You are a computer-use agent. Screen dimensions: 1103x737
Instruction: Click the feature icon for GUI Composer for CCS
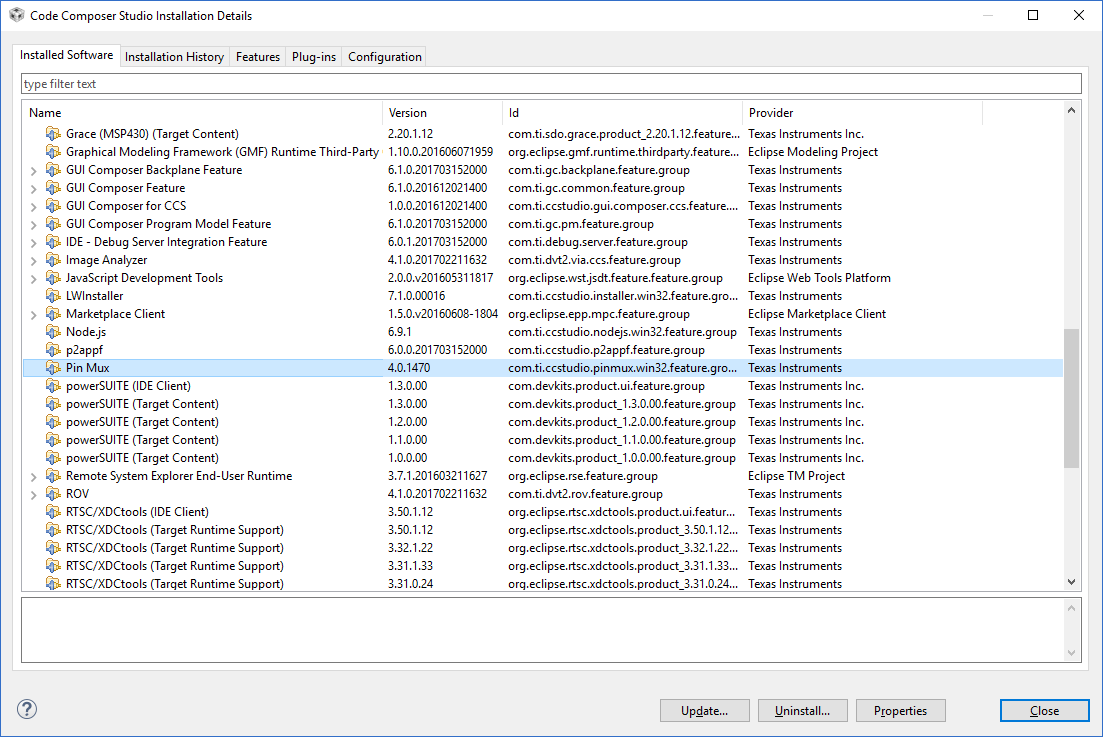click(53, 205)
